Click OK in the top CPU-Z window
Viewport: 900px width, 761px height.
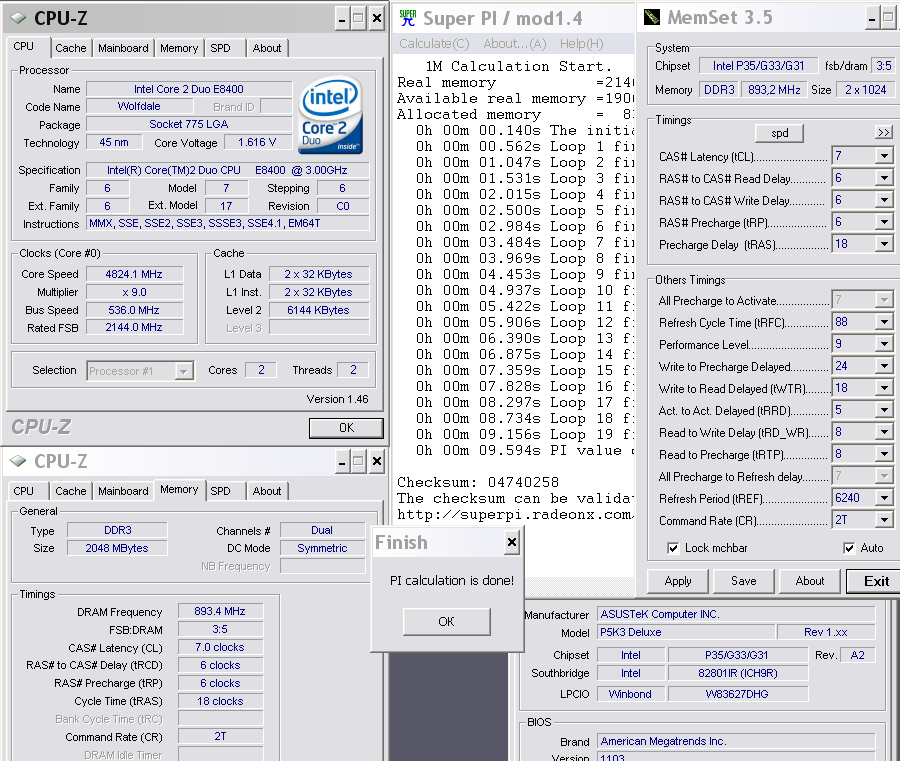click(x=346, y=428)
